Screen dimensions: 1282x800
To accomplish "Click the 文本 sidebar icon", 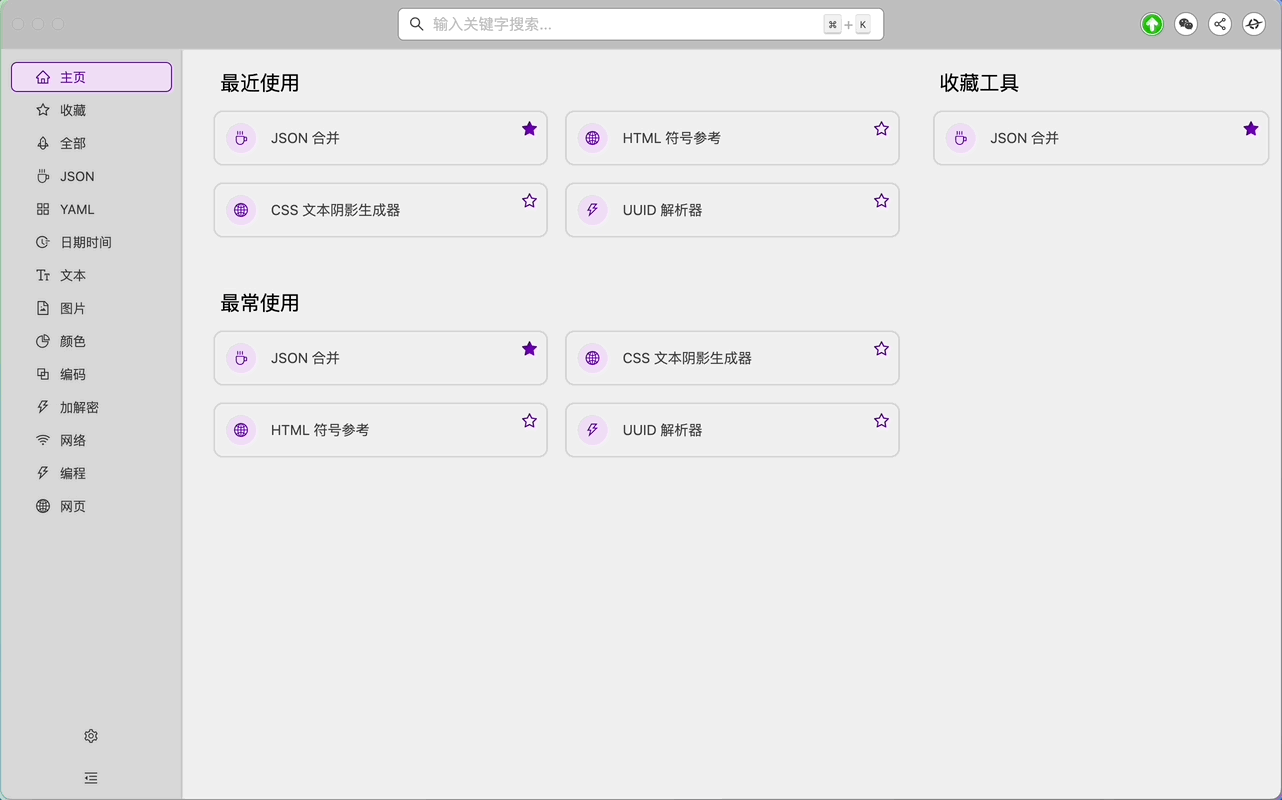I will point(43,275).
